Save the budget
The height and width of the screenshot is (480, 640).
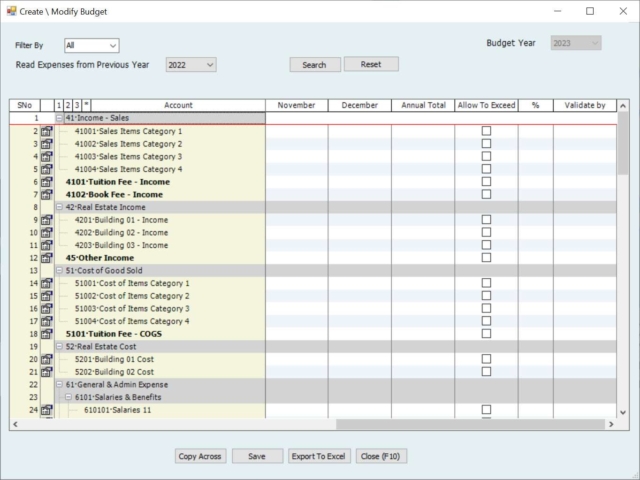click(257, 456)
